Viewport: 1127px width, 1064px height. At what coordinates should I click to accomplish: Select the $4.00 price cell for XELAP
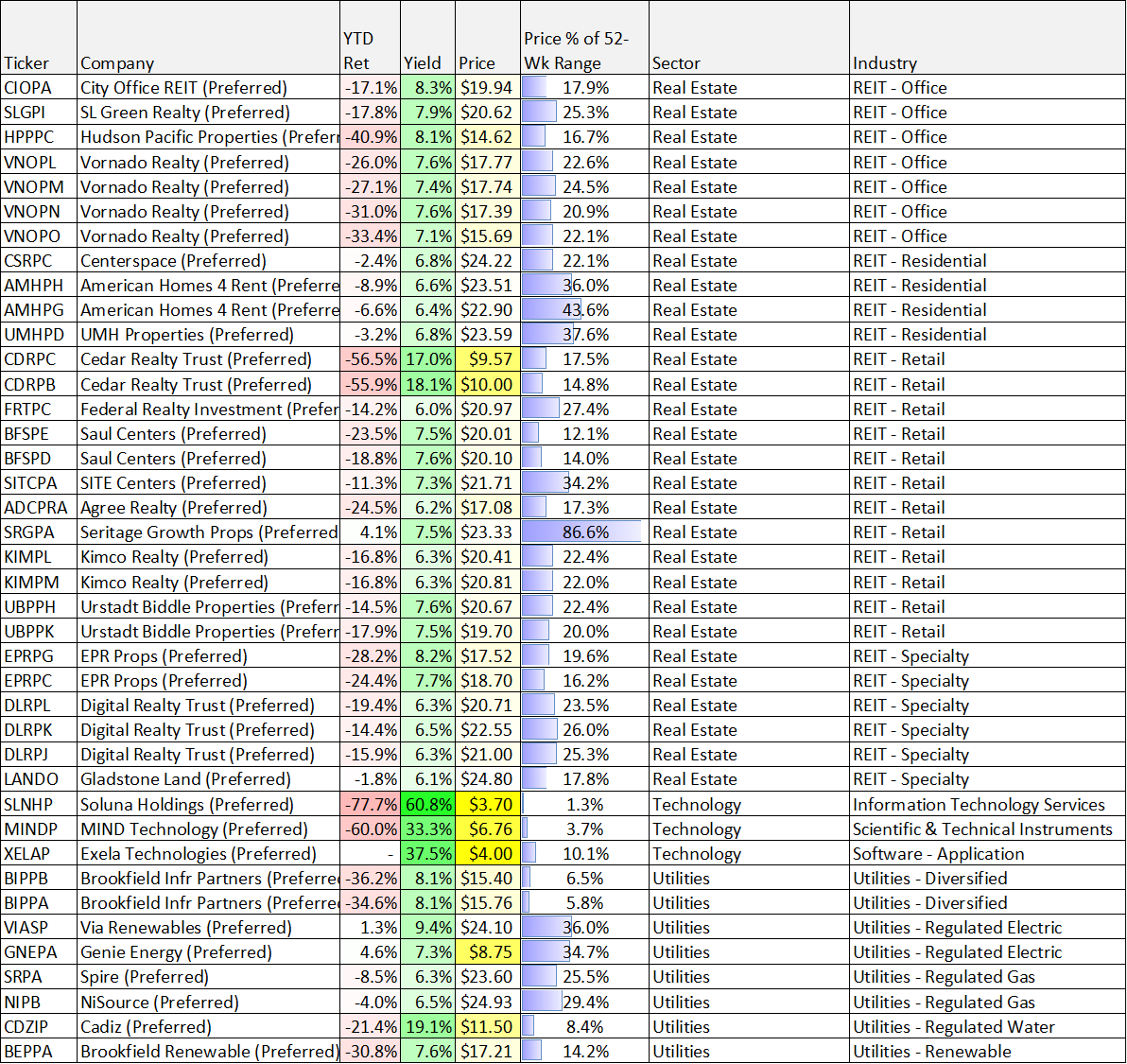point(488,853)
